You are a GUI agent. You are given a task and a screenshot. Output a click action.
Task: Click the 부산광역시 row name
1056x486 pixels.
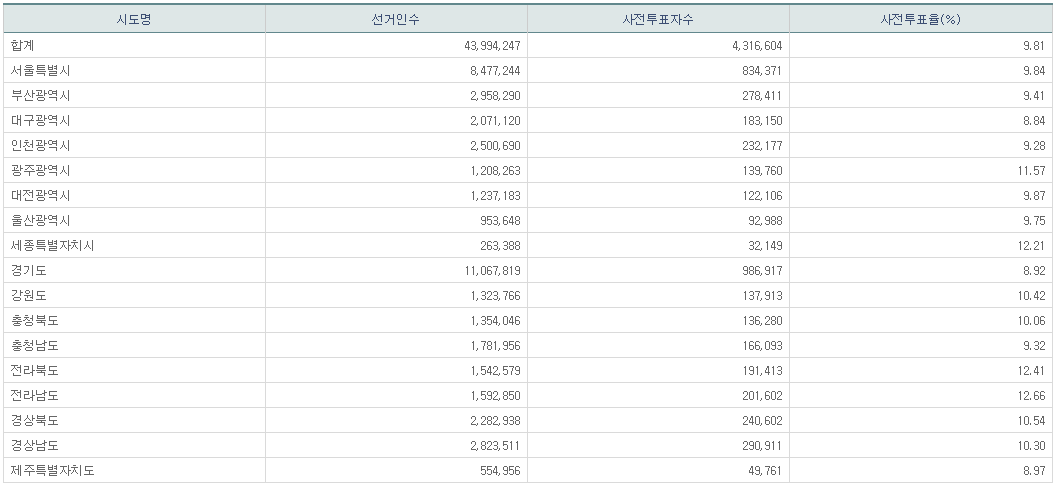coord(40,95)
